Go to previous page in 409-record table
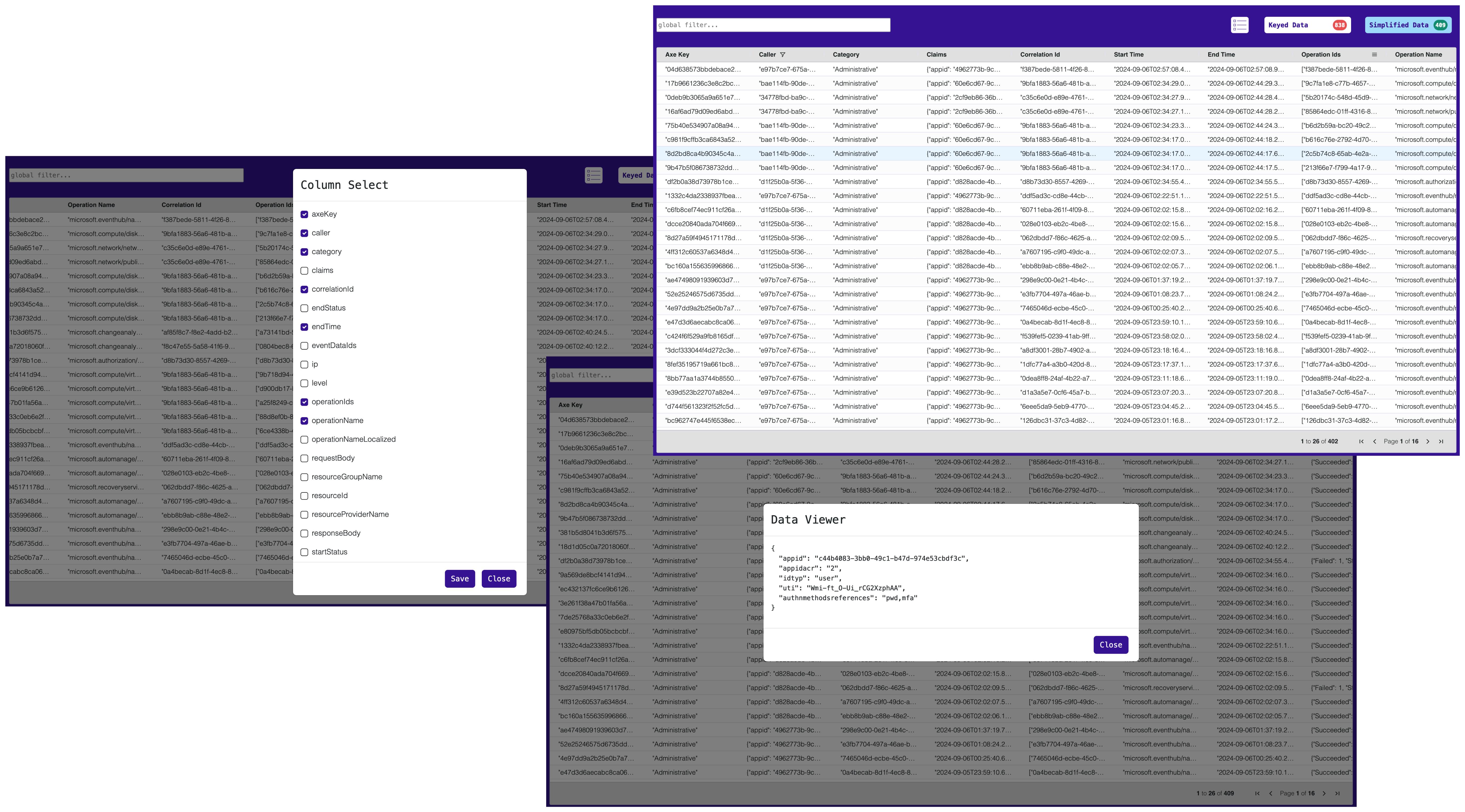The width and height of the screenshot is (1465, 812). pos(1270,793)
